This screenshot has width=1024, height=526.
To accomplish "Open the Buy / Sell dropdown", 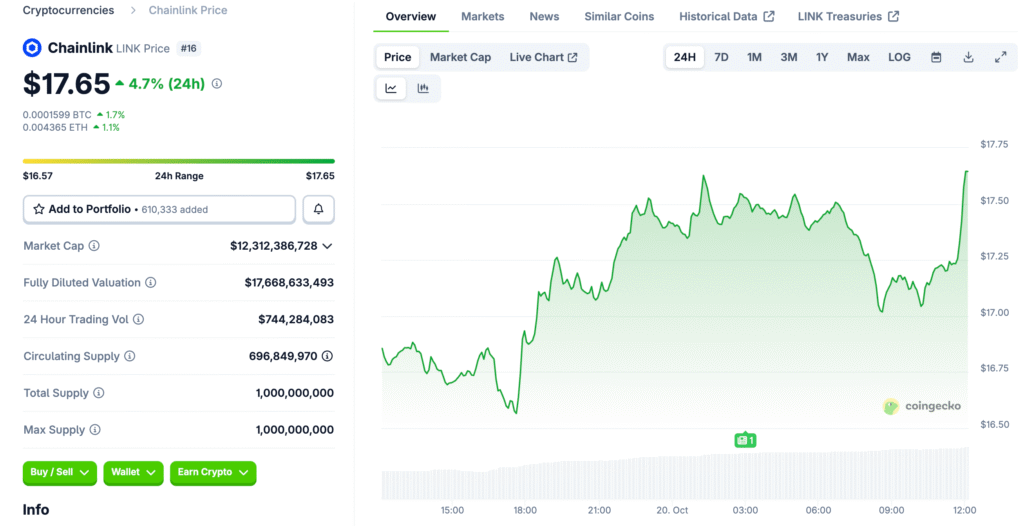I will [59, 472].
